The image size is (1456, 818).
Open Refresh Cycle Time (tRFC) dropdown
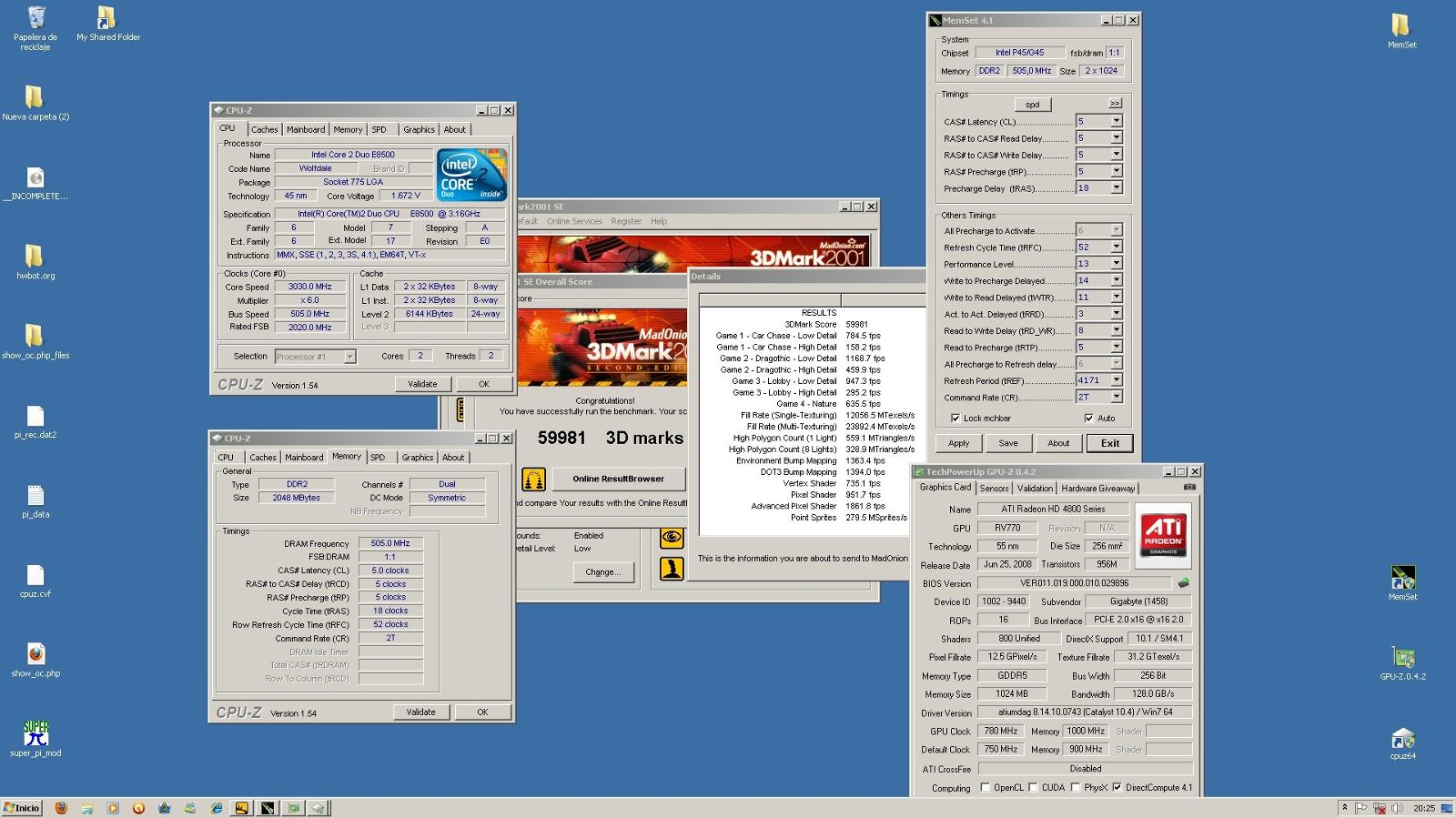[x=1116, y=247]
